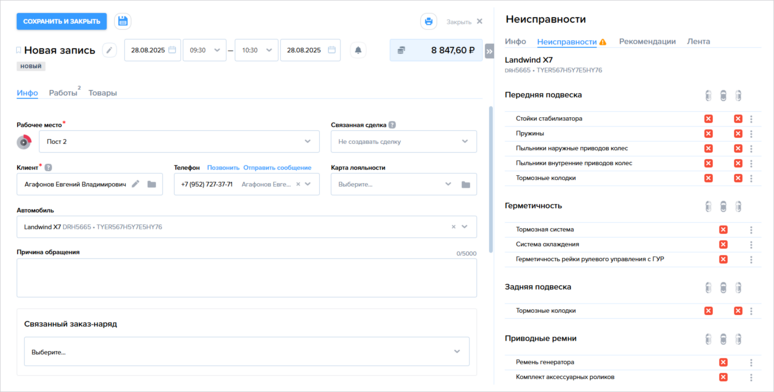The height and width of the screenshot is (392, 774).
Task: Open three-dot menu for Пружины row
Action: point(751,134)
